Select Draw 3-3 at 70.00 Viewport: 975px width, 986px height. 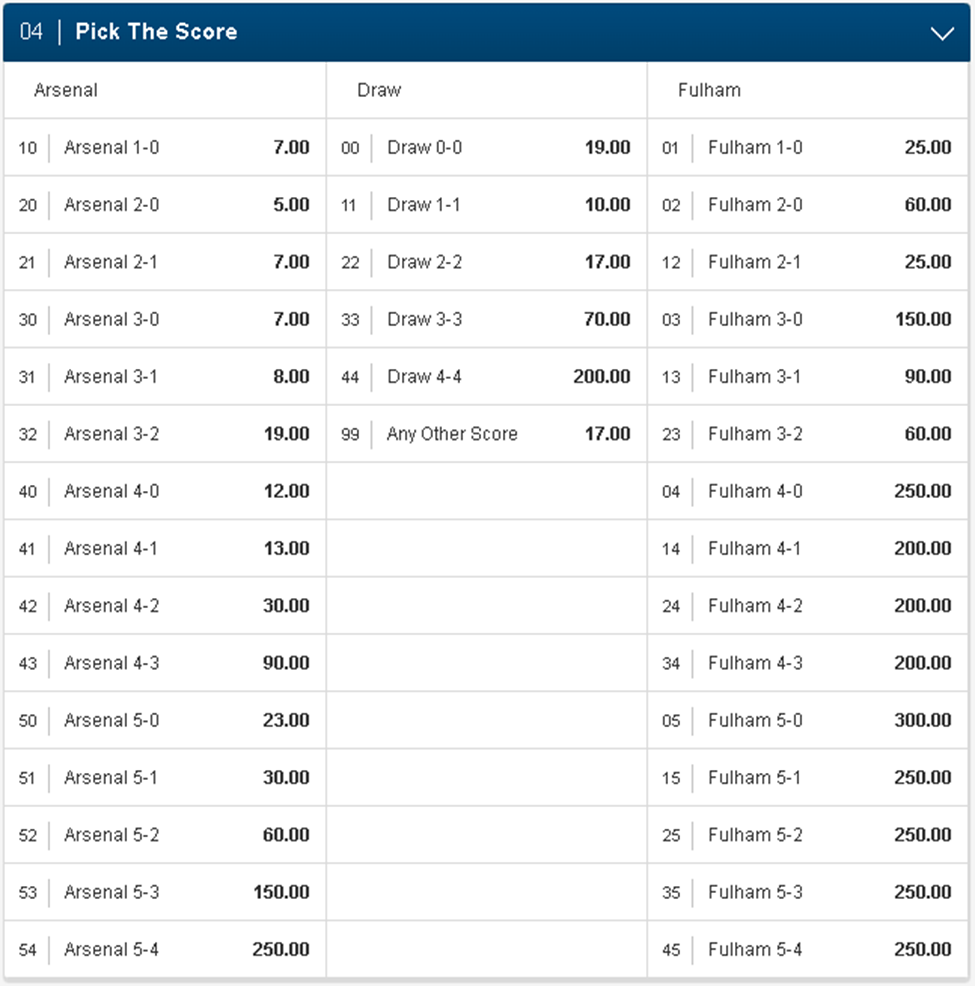pyautogui.click(x=487, y=319)
